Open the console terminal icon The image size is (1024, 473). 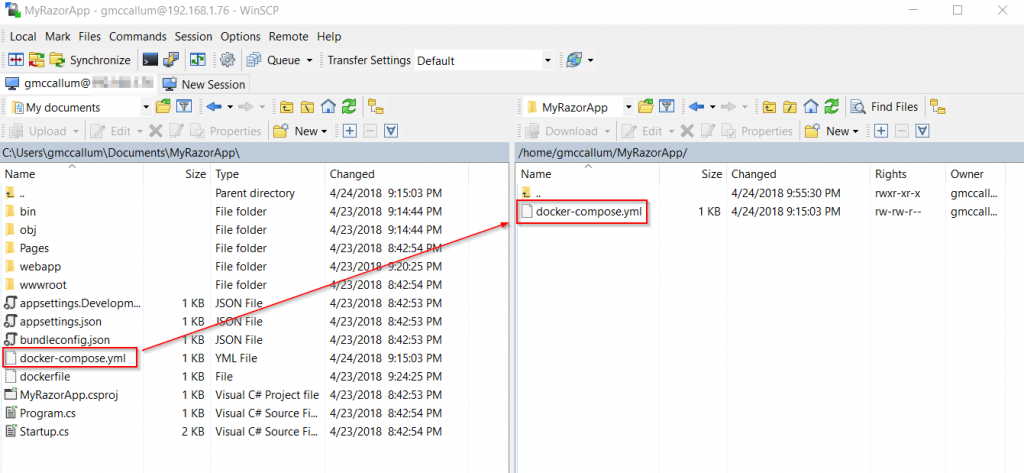coord(150,60)
